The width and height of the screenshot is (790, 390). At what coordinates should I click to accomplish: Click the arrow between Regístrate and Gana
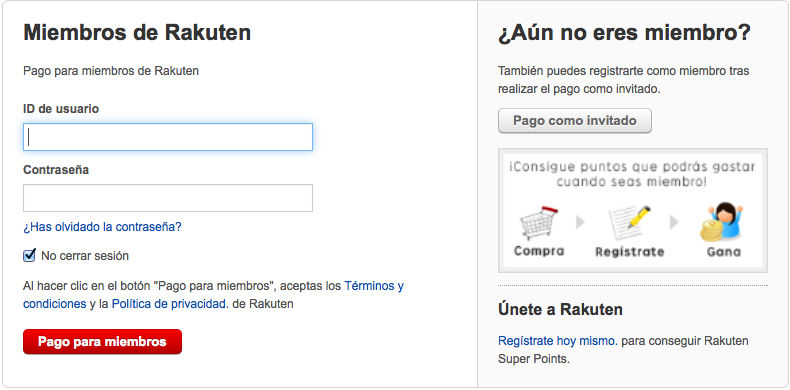674,222
